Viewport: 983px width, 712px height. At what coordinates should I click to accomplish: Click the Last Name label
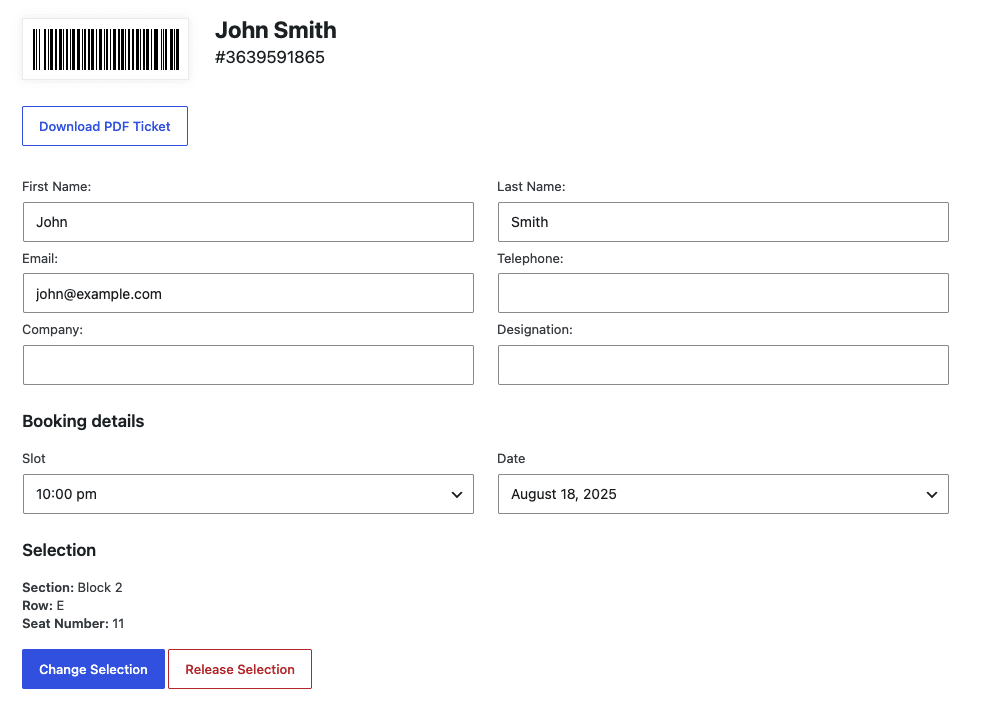pyautogui.click(x=531, y=187)
